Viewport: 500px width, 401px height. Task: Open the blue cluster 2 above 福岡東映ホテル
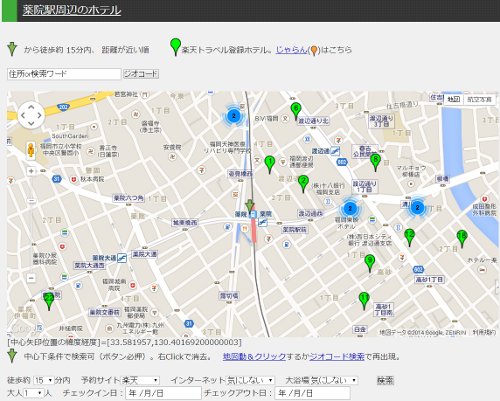pyautogui.click(x=350, y=209)
